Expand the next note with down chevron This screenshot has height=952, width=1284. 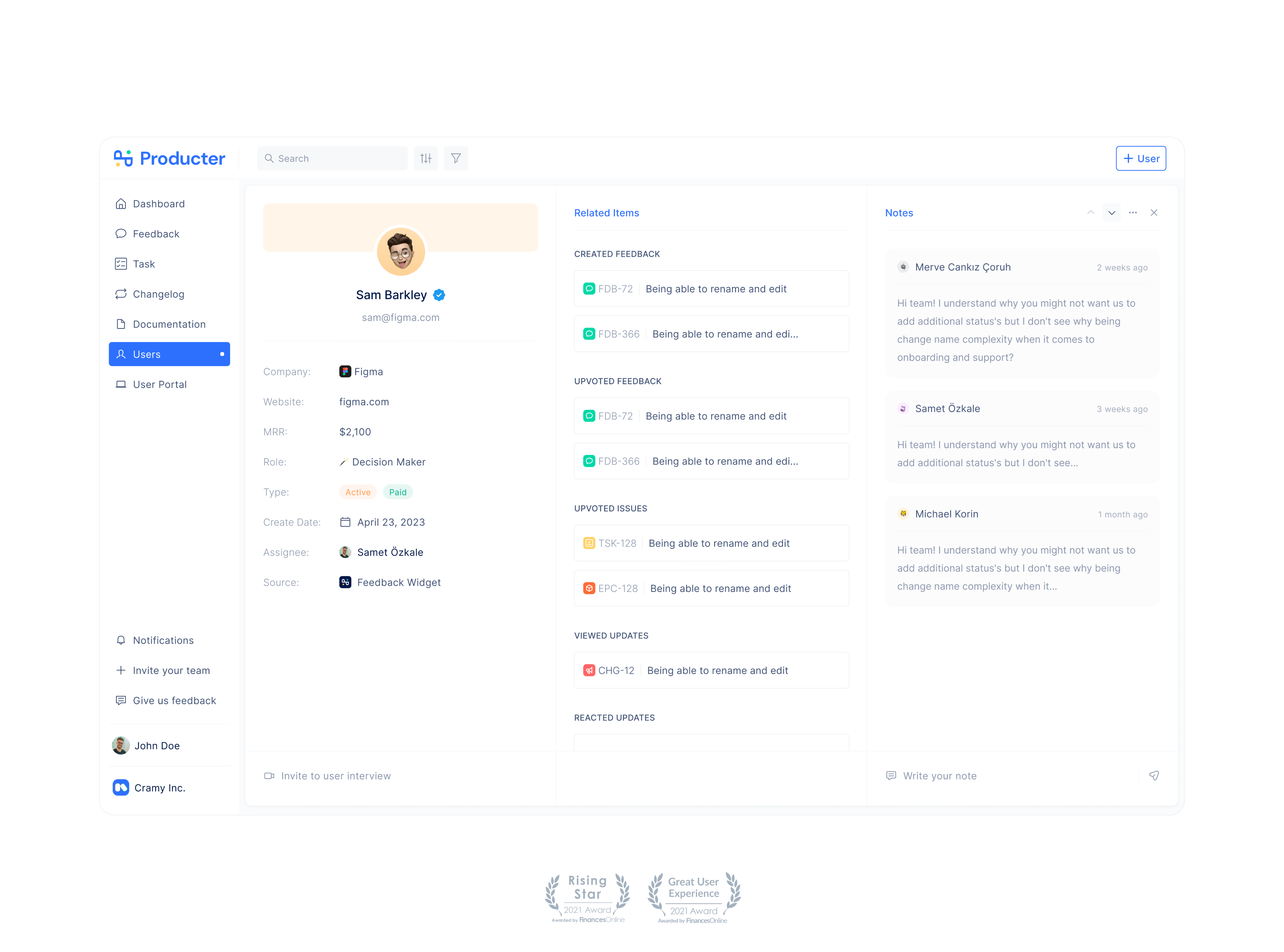pos(1112,212)
